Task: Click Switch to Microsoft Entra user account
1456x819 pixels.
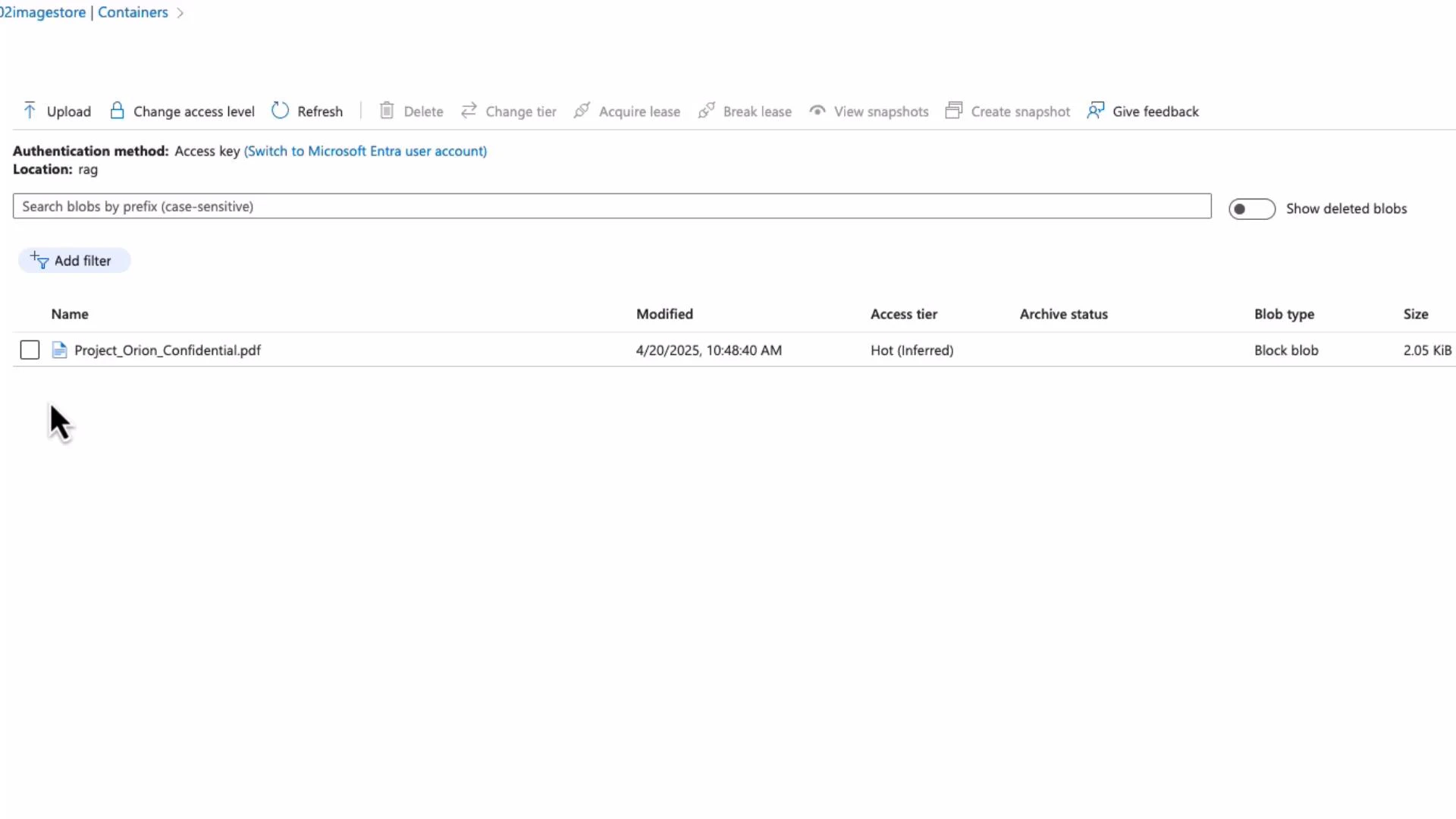Action: (366, 151)
